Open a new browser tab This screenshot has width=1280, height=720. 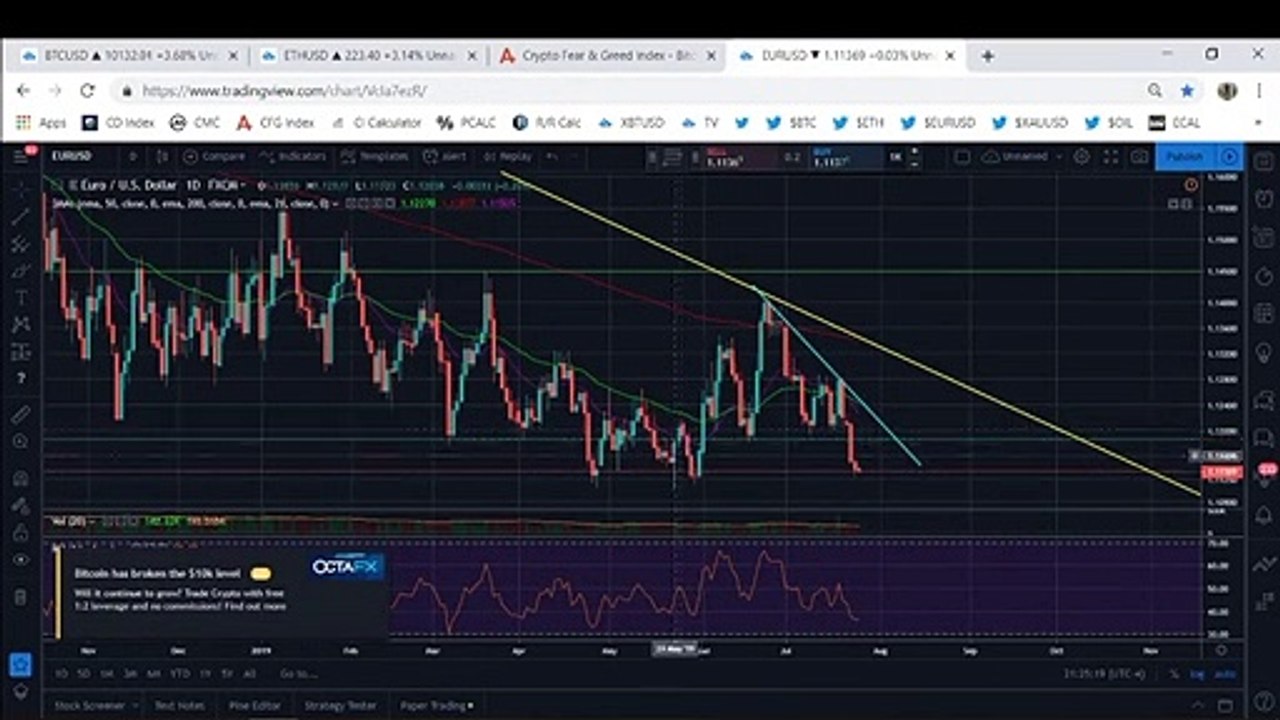click(987, 56)
